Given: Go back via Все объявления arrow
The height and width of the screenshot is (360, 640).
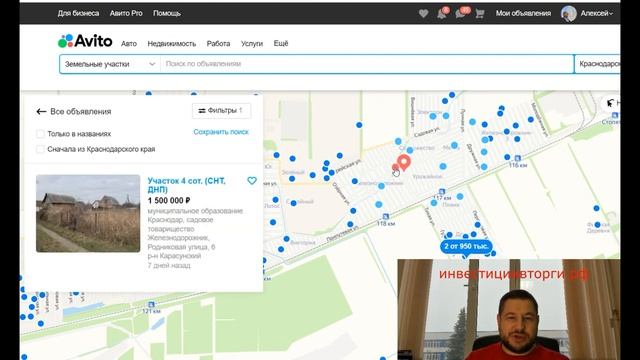Looking at the screenshot, I should [41, 111].
